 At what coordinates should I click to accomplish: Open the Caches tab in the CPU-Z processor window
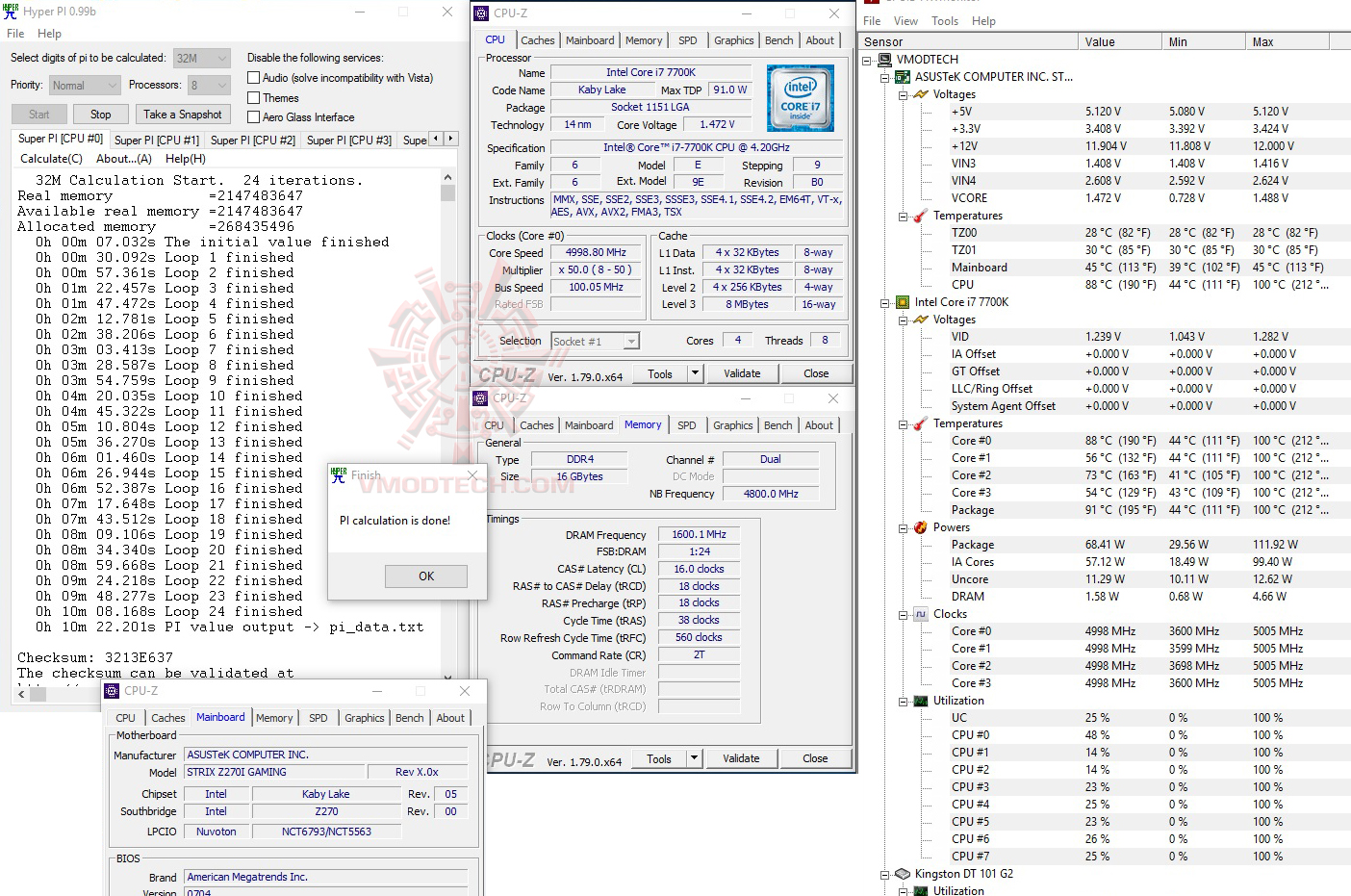(538, 40)
